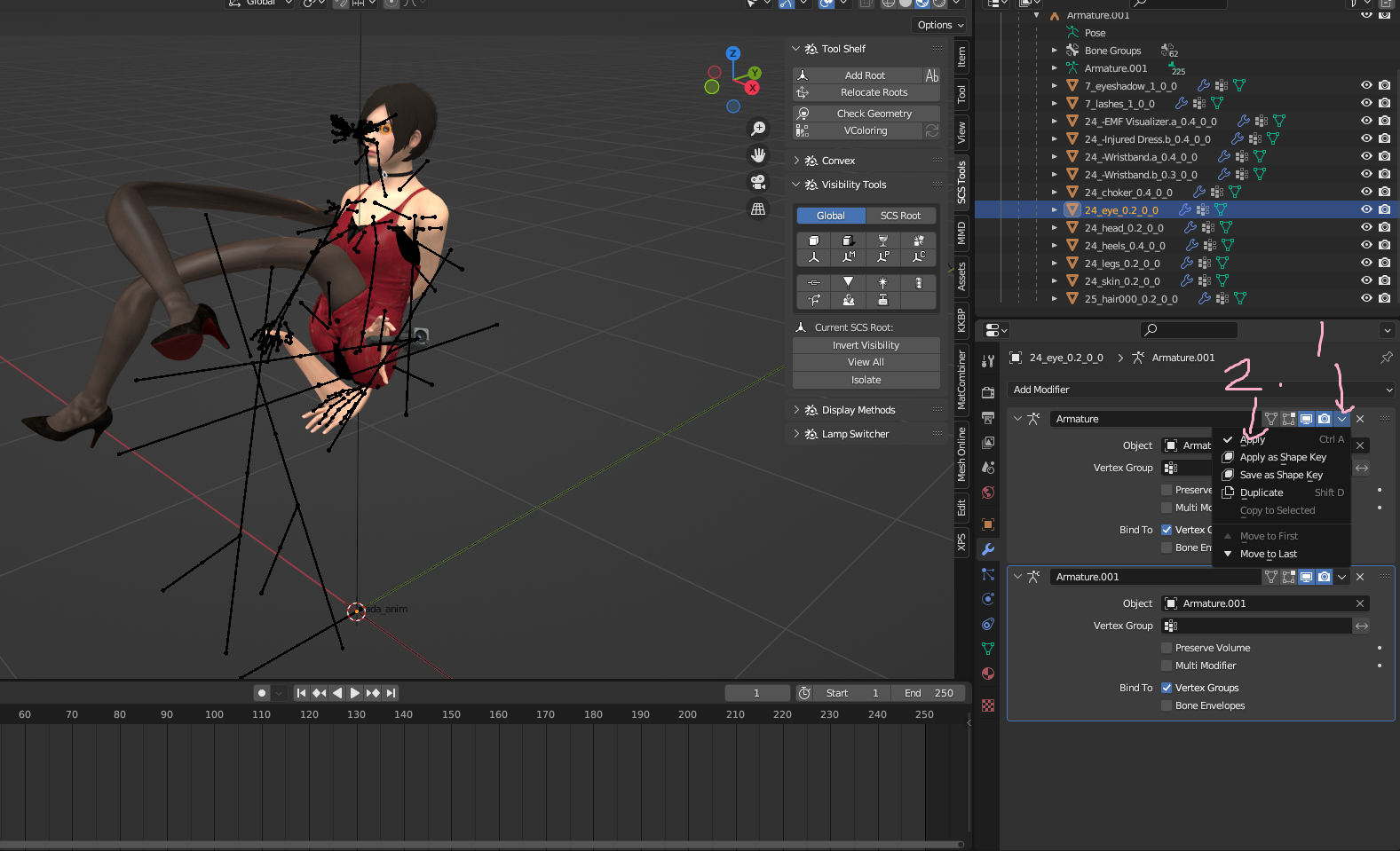Screen dimensions: 1400x851
Task: Click the zoom magnifier icon in viewport
Action: click(758, 129)
